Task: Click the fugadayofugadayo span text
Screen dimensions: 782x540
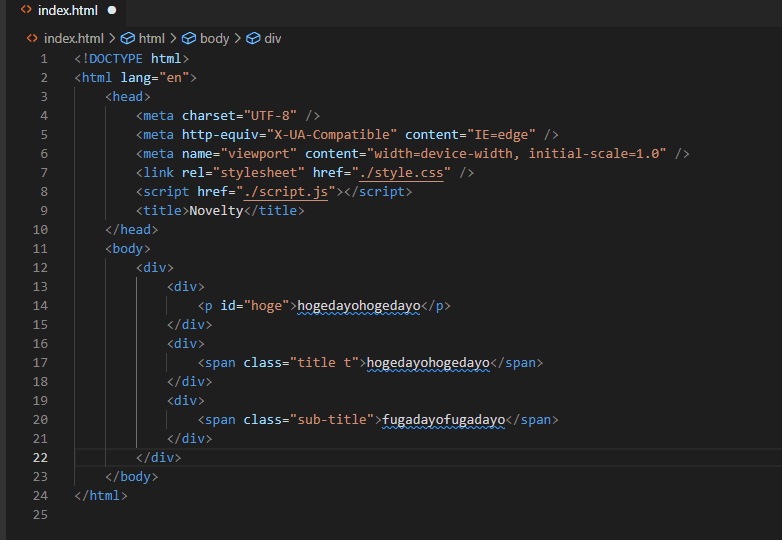Action: (x=443, y=420)
